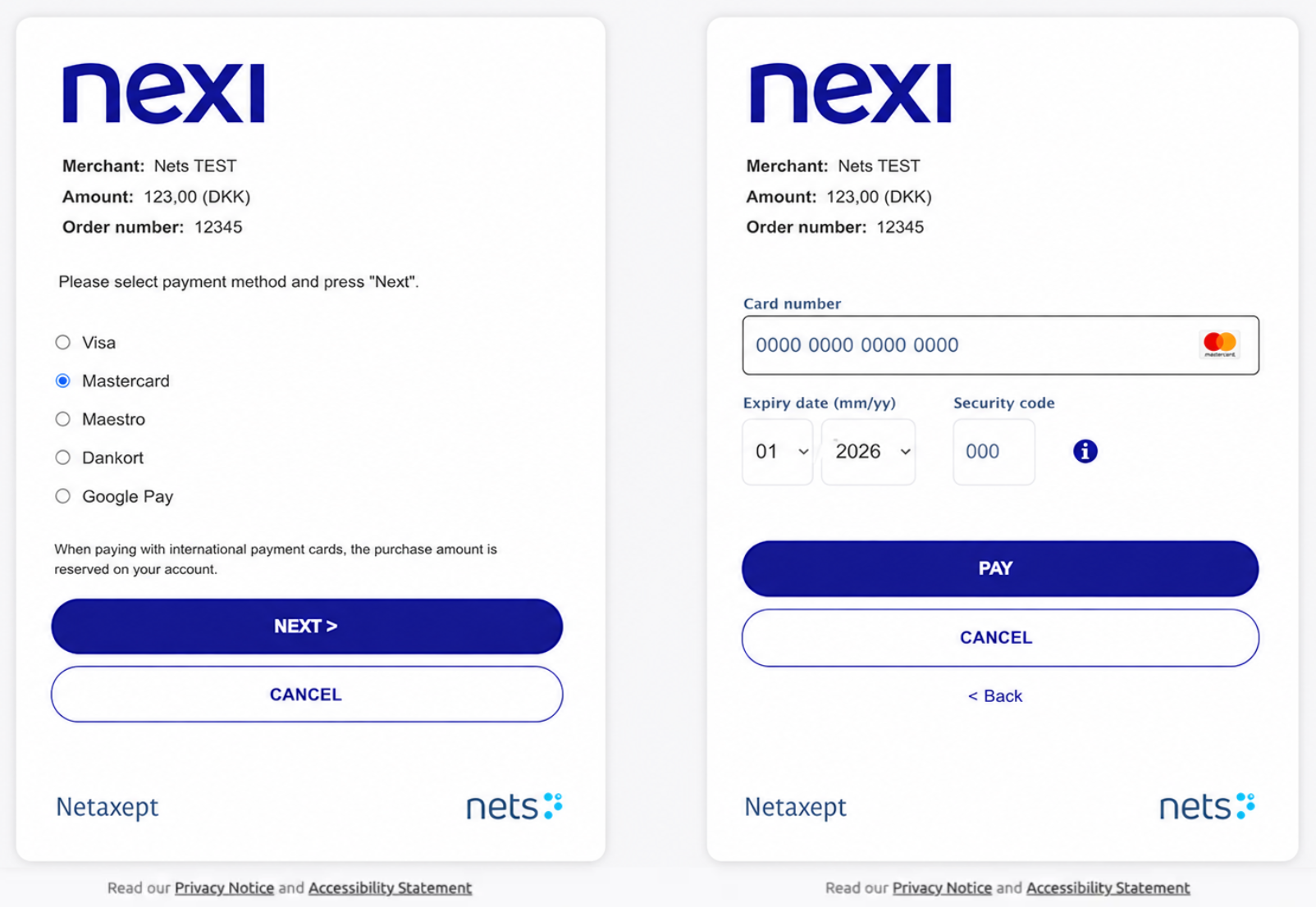Screen dimensions: 1316x907
Task: Cancel payment on the card form
Action: pyautogui.click(x=1000, y=638)
